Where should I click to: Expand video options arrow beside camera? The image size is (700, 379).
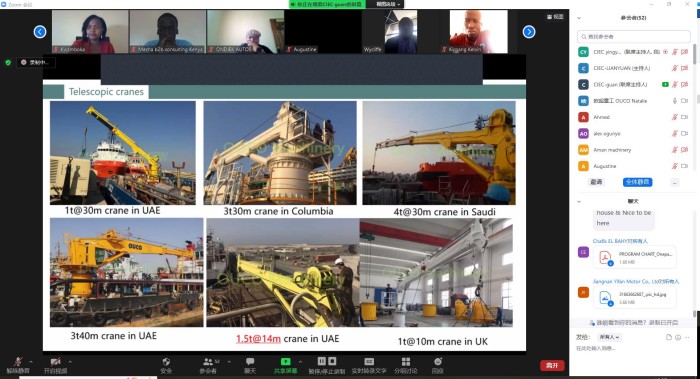click(x=70, y=361)
